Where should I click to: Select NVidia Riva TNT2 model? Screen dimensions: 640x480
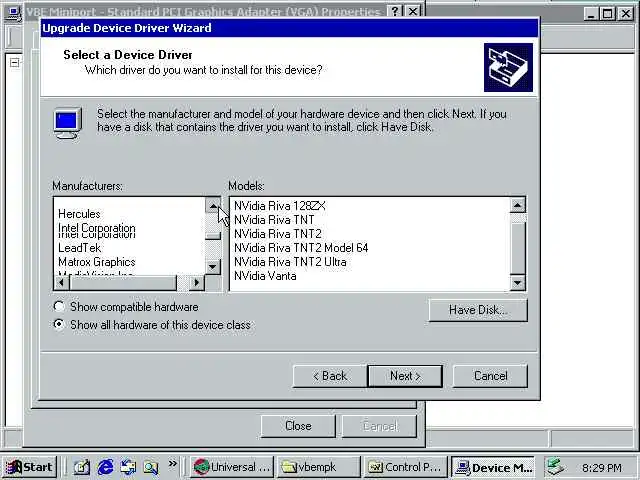[x=278, y=234]
